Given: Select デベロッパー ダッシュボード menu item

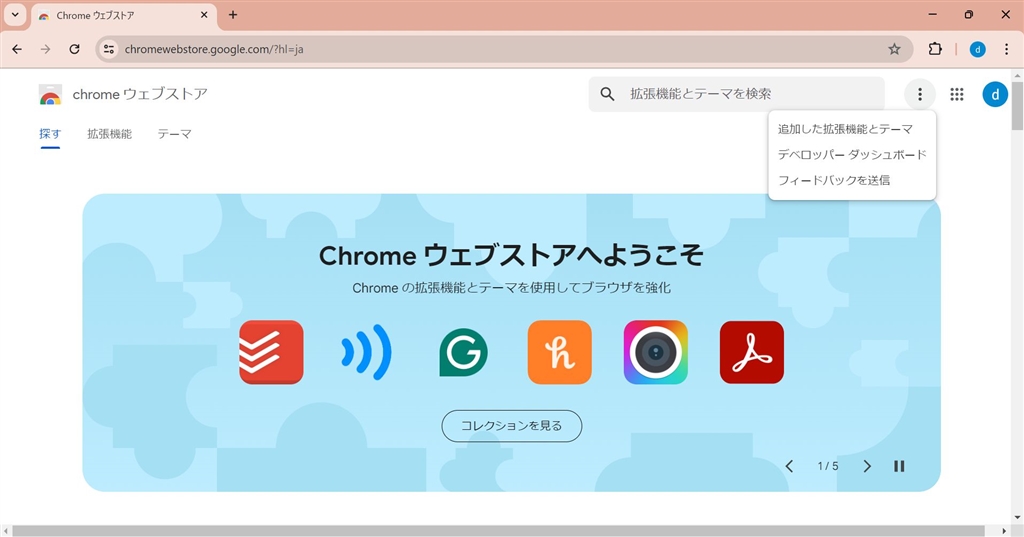Looking at the screenshot, I should [852, 155].
